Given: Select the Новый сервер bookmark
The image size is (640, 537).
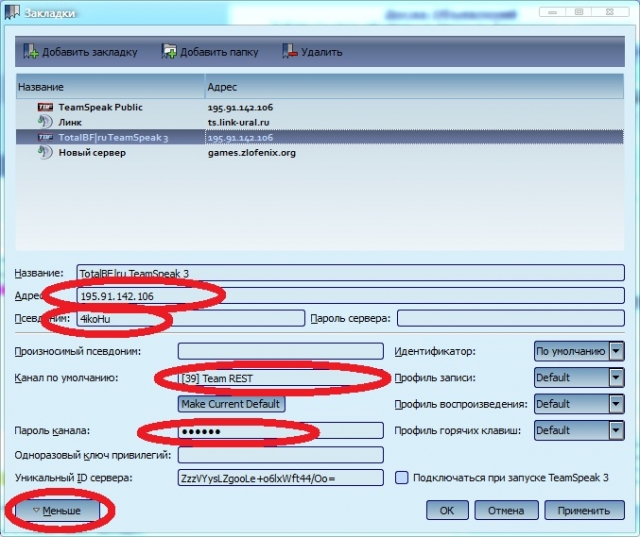Looking at the screenshot, I should (x=320, y=153).
